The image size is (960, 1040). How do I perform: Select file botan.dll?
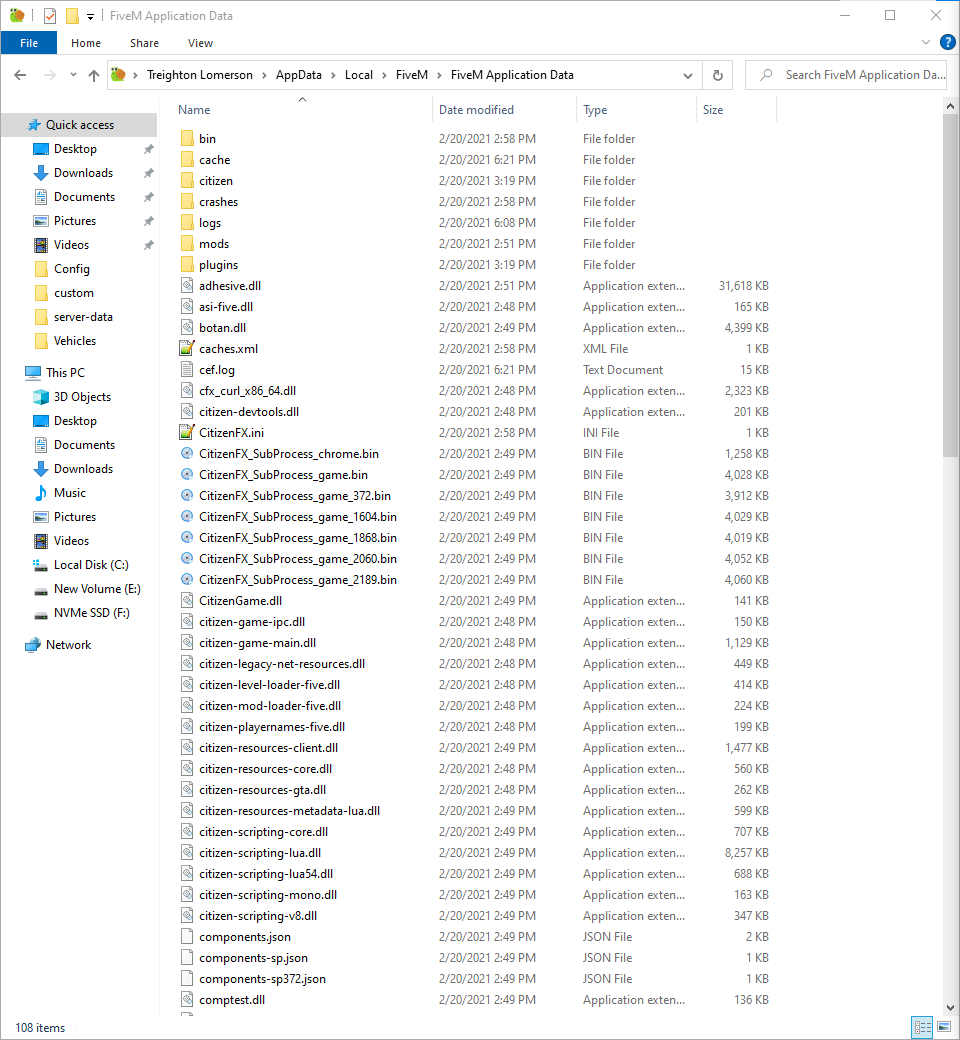click(222, 328)
